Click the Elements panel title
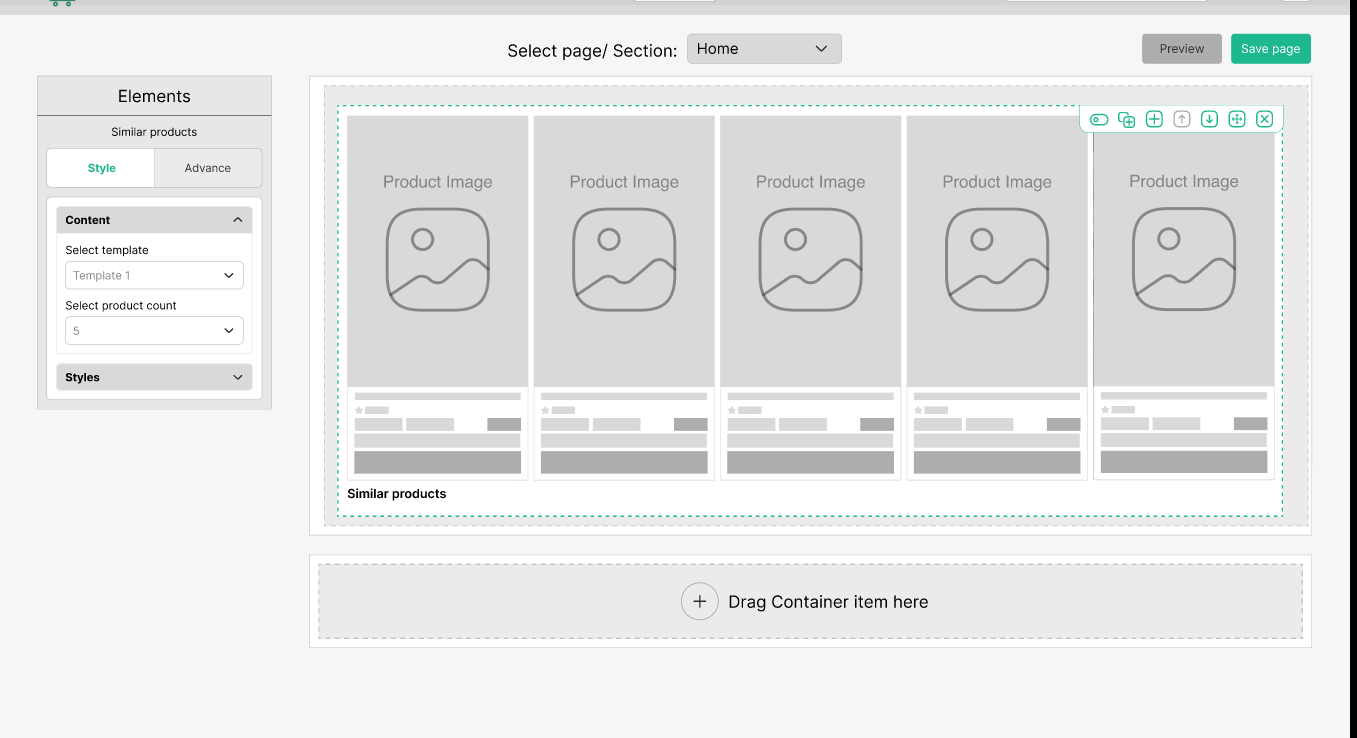The image size is (1357, 738). (154, 96)
